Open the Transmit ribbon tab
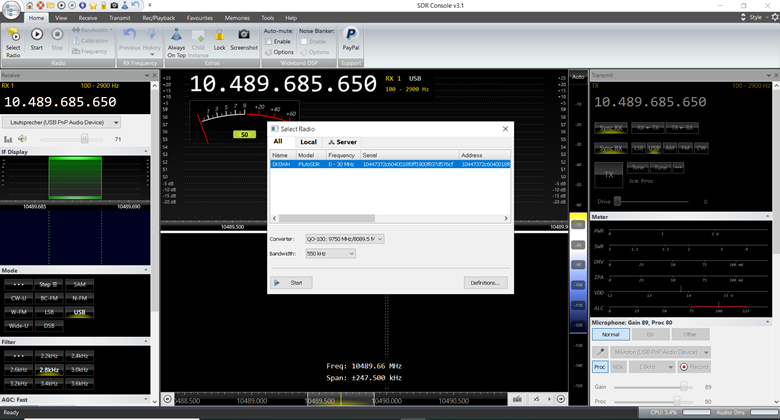This screenshot has width=780, height=420. pos(119,18)
